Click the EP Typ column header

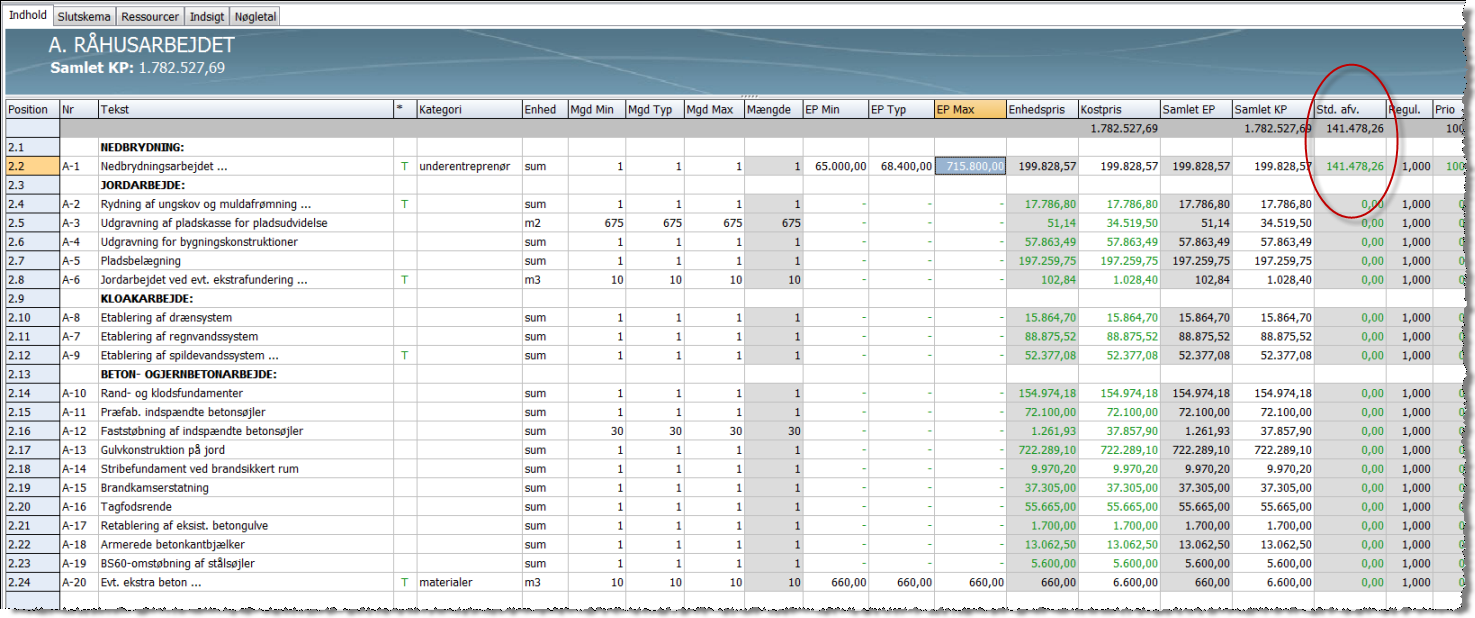click(x=901, y=109)
